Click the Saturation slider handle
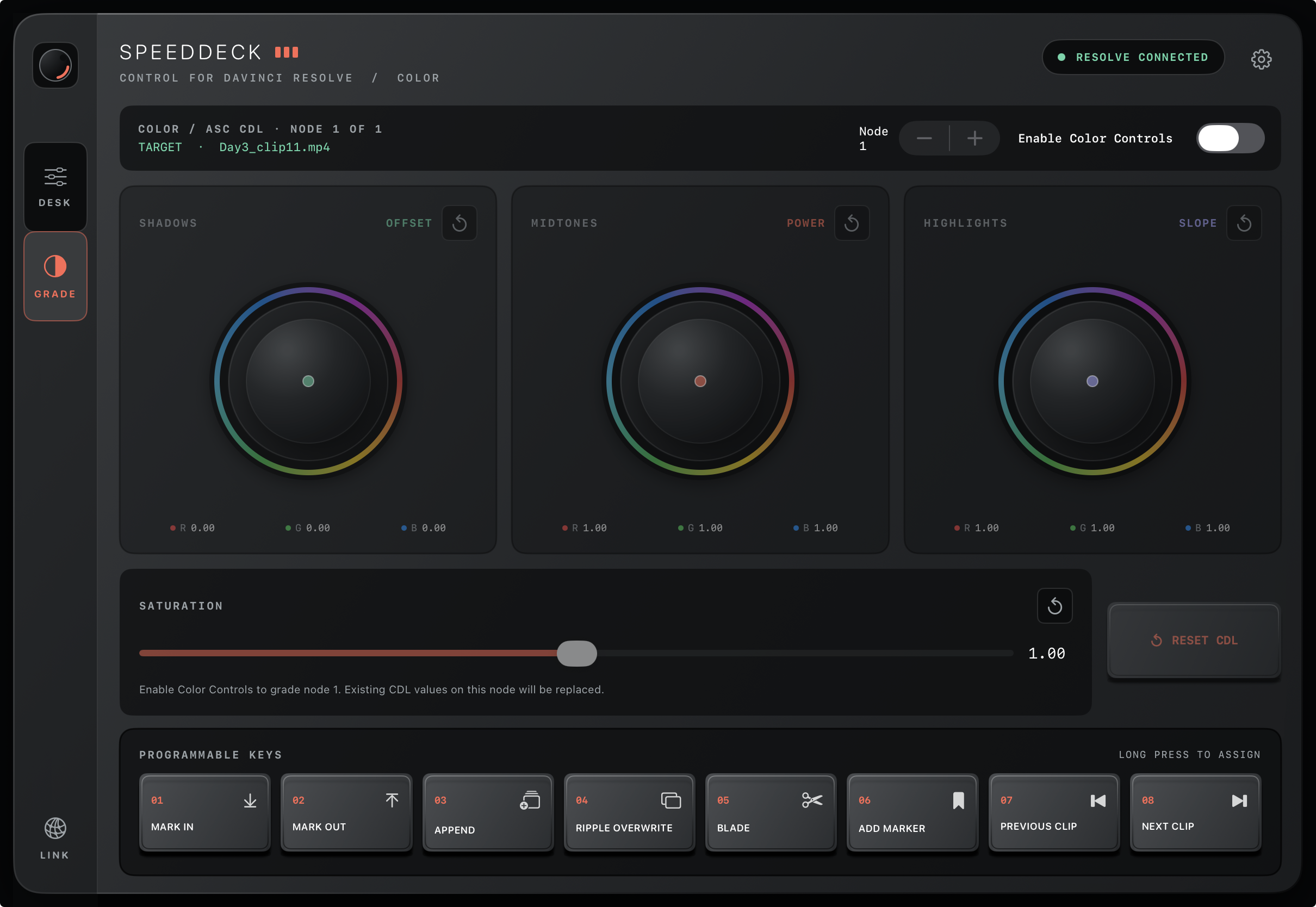This screenshot has width=1316, height=907. click(x=577, y=654)
